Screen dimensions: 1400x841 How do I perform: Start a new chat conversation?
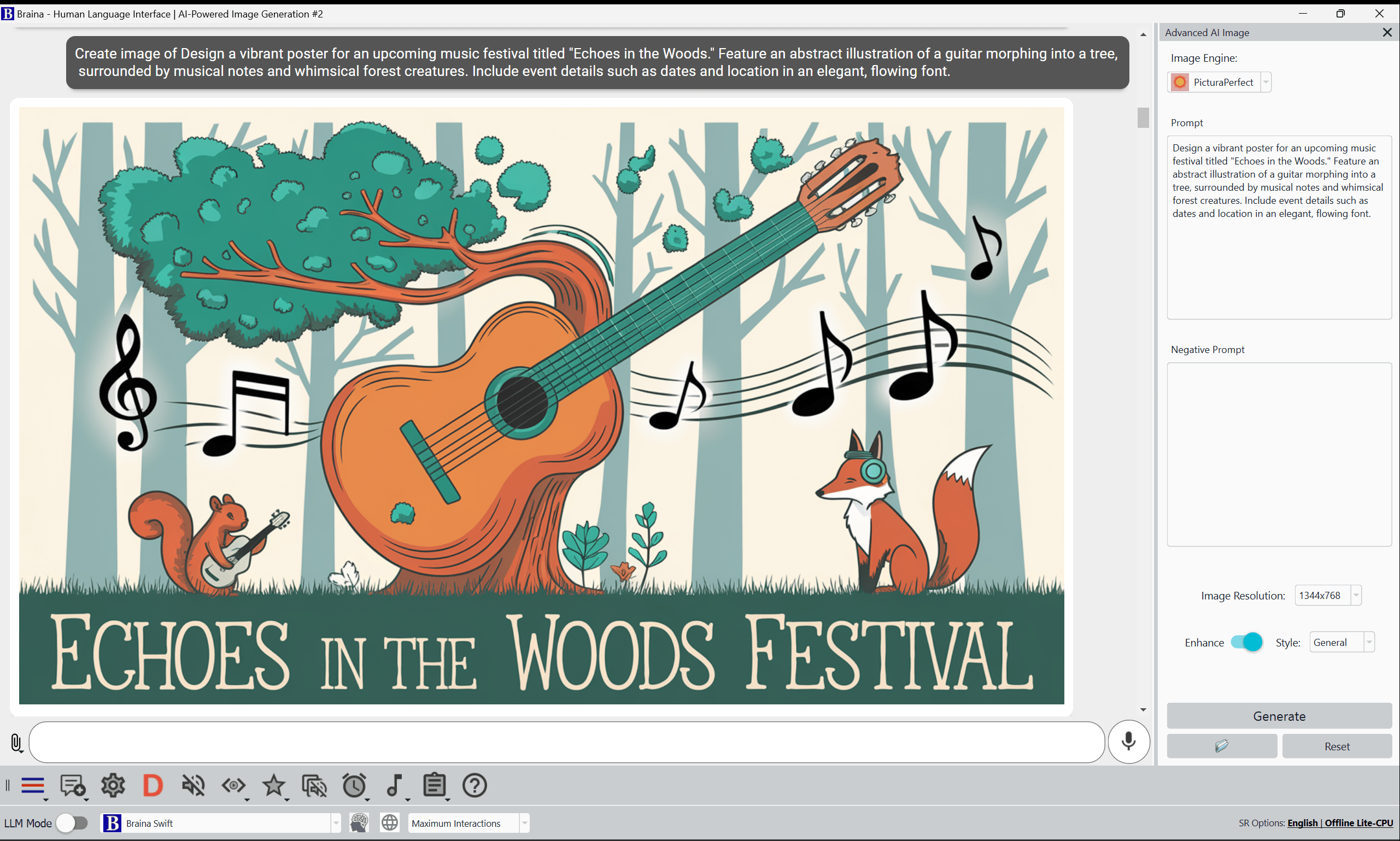(73, 785)
